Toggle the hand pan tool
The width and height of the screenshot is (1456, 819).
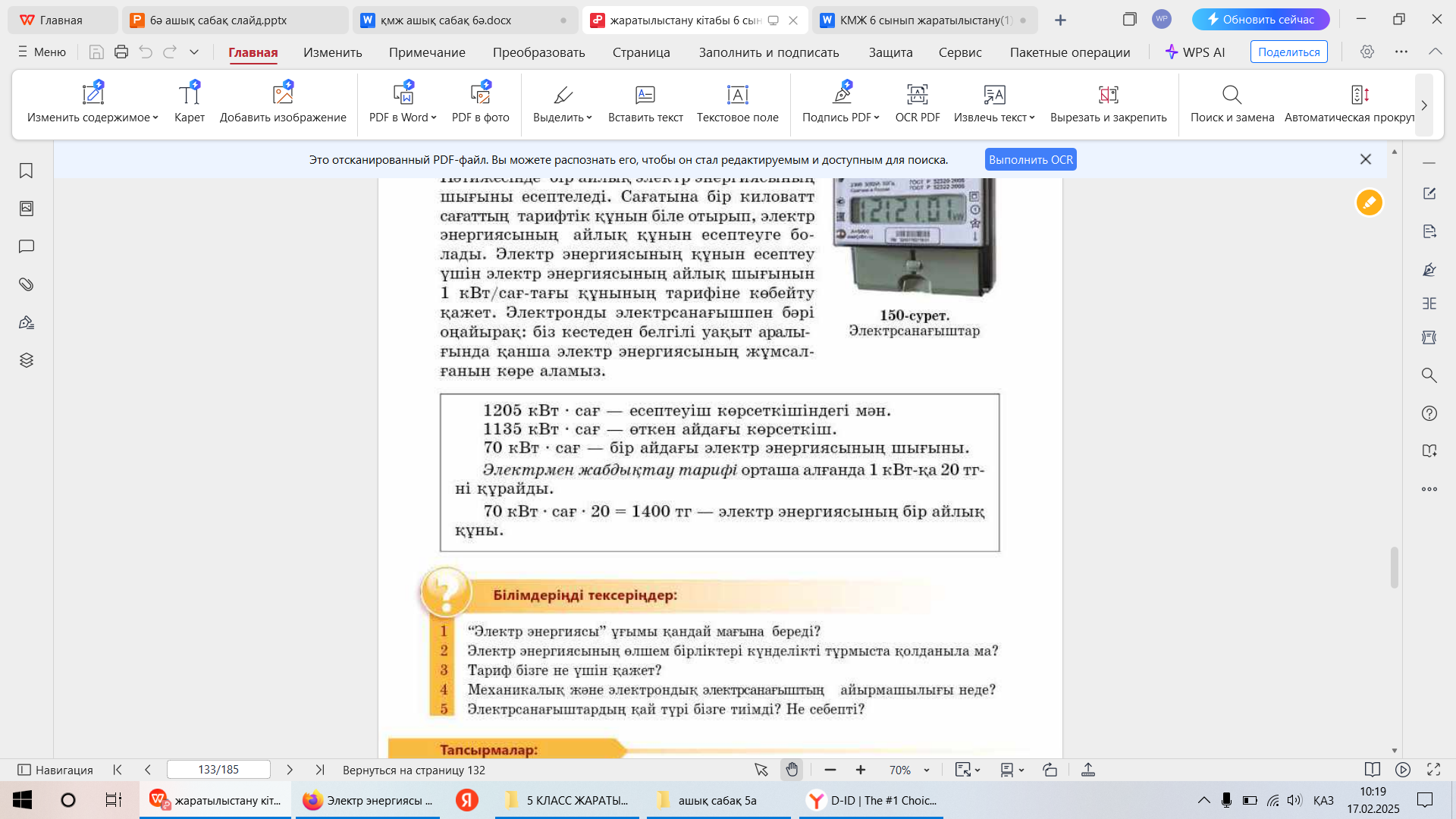pyautogui.click(x=792, y=770)
